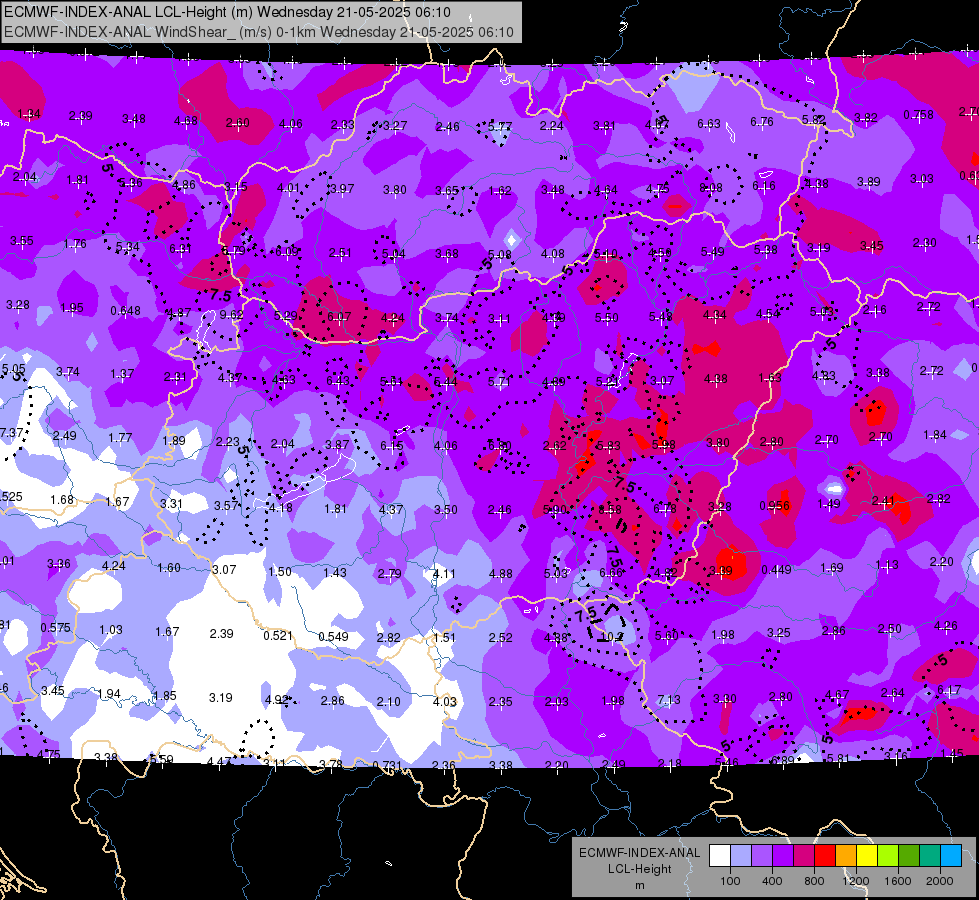This screenshot has height=900, width=979.
Task: Click the wind shear value 3.07 in white area
Action: 224,570
